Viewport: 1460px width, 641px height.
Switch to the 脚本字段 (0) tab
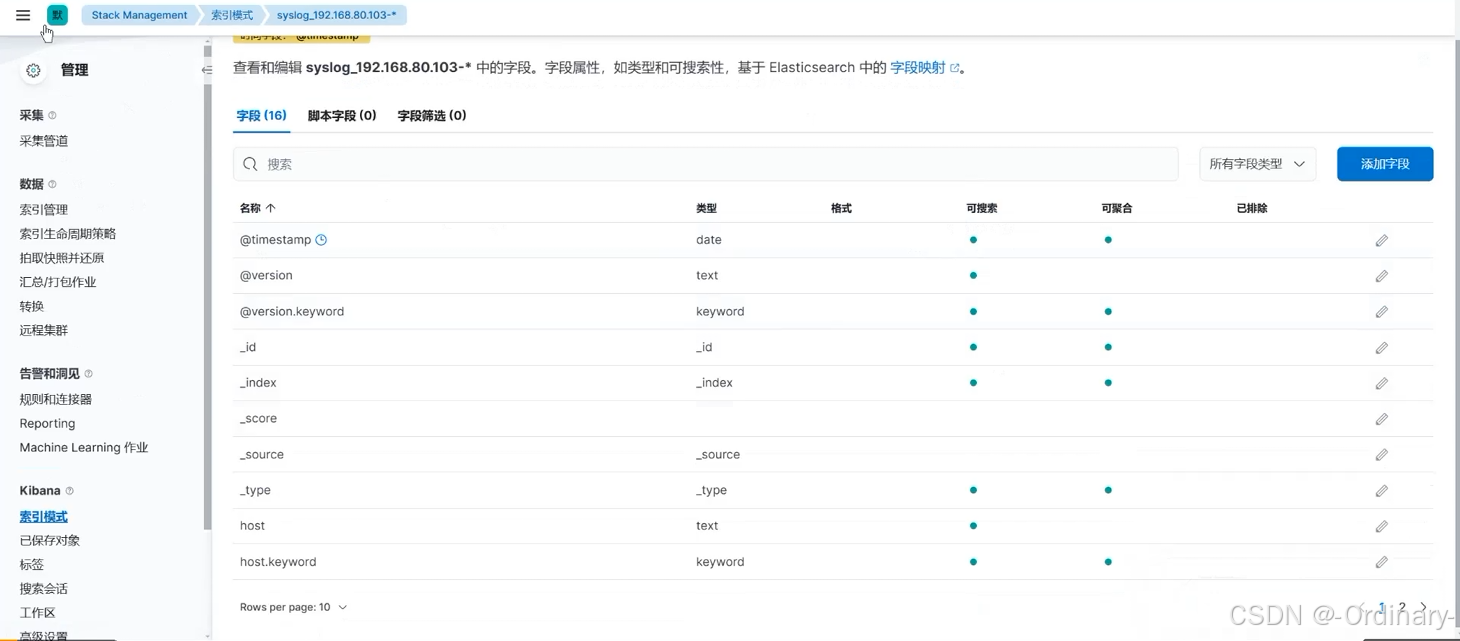pyautogui.click(x=342, y=116)
